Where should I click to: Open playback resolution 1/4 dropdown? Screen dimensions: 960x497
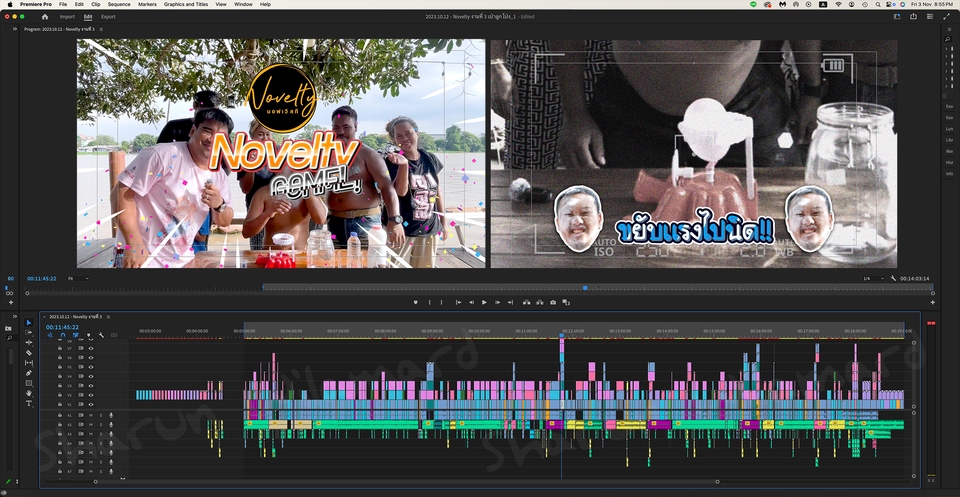873,278
